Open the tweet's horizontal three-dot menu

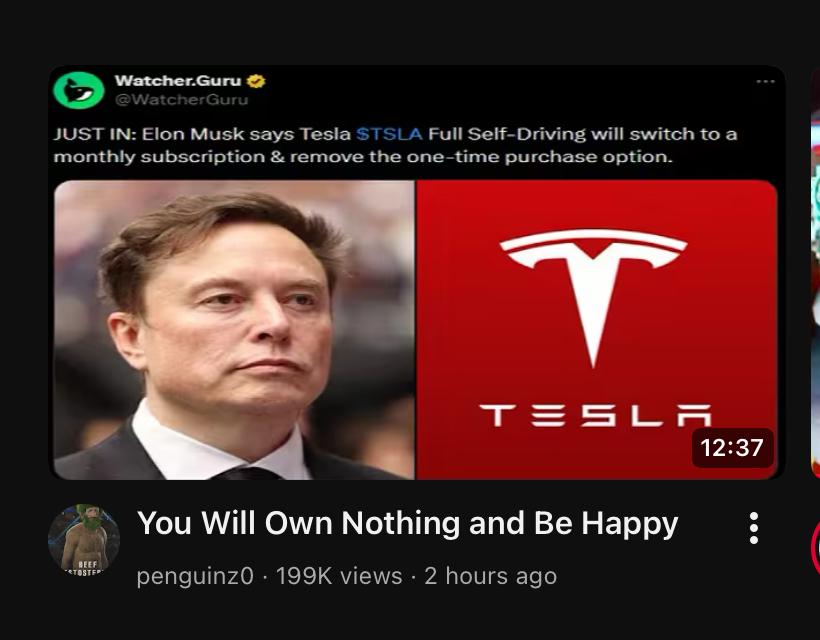[x=765, y=82]
